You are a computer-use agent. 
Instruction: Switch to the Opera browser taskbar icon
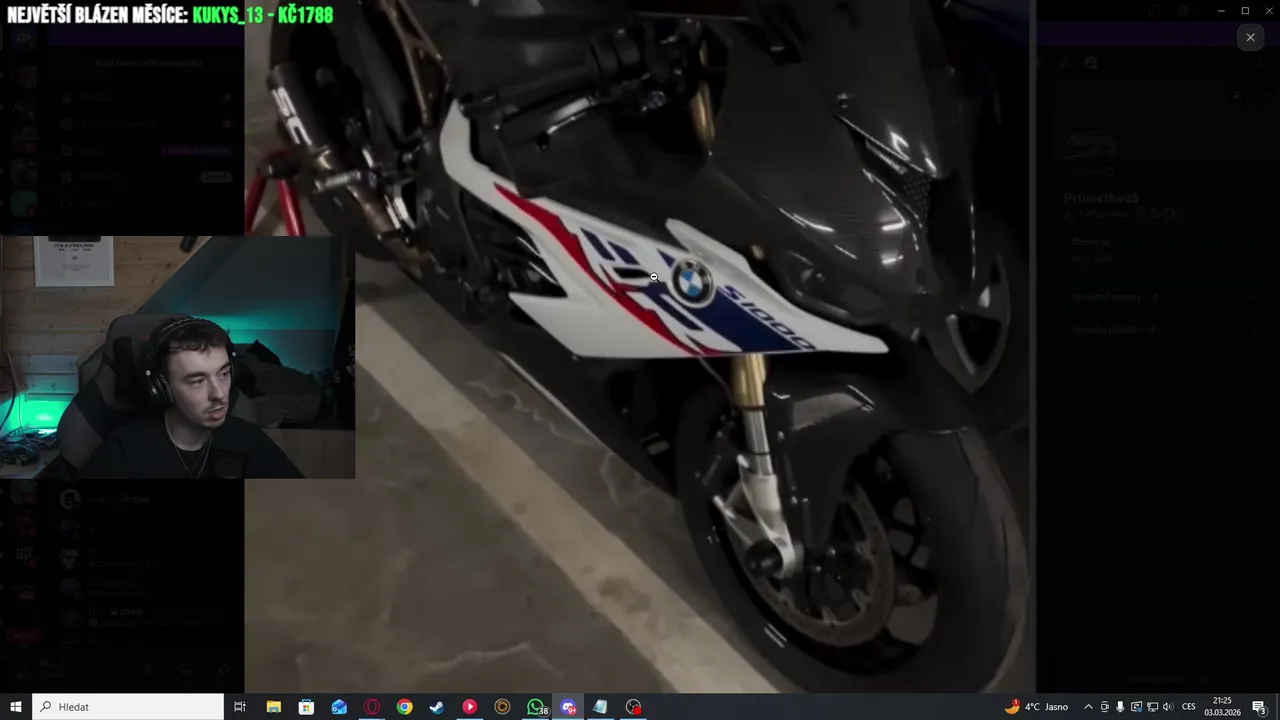372,707
